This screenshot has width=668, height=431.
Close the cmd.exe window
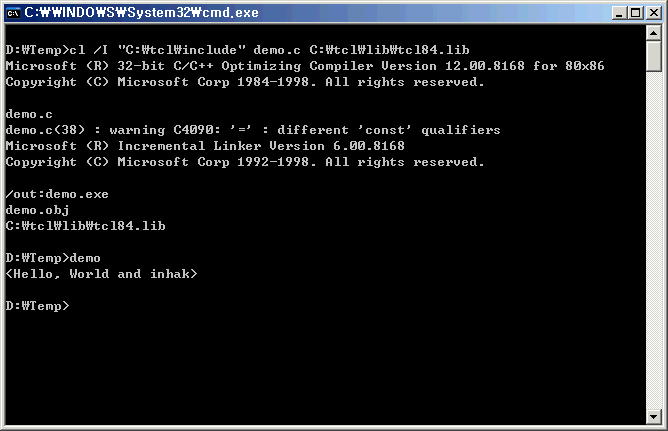[x=654, y=13]
